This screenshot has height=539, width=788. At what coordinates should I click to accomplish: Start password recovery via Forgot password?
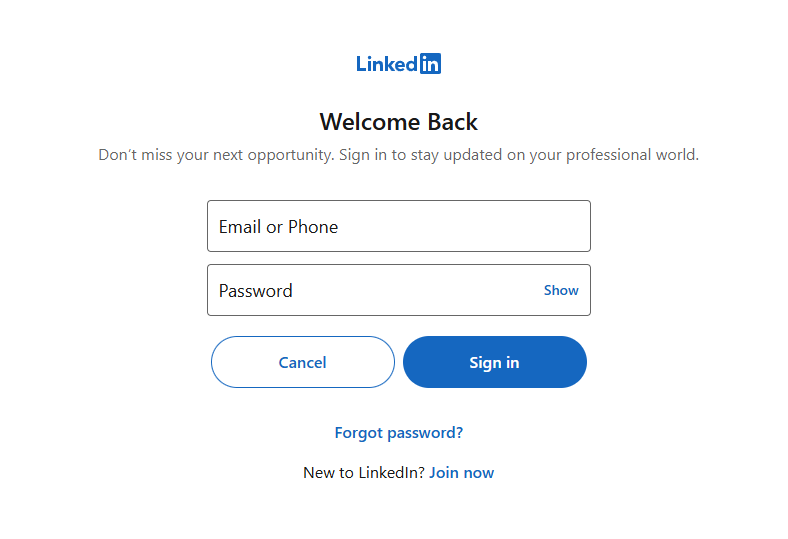[398, 433]
